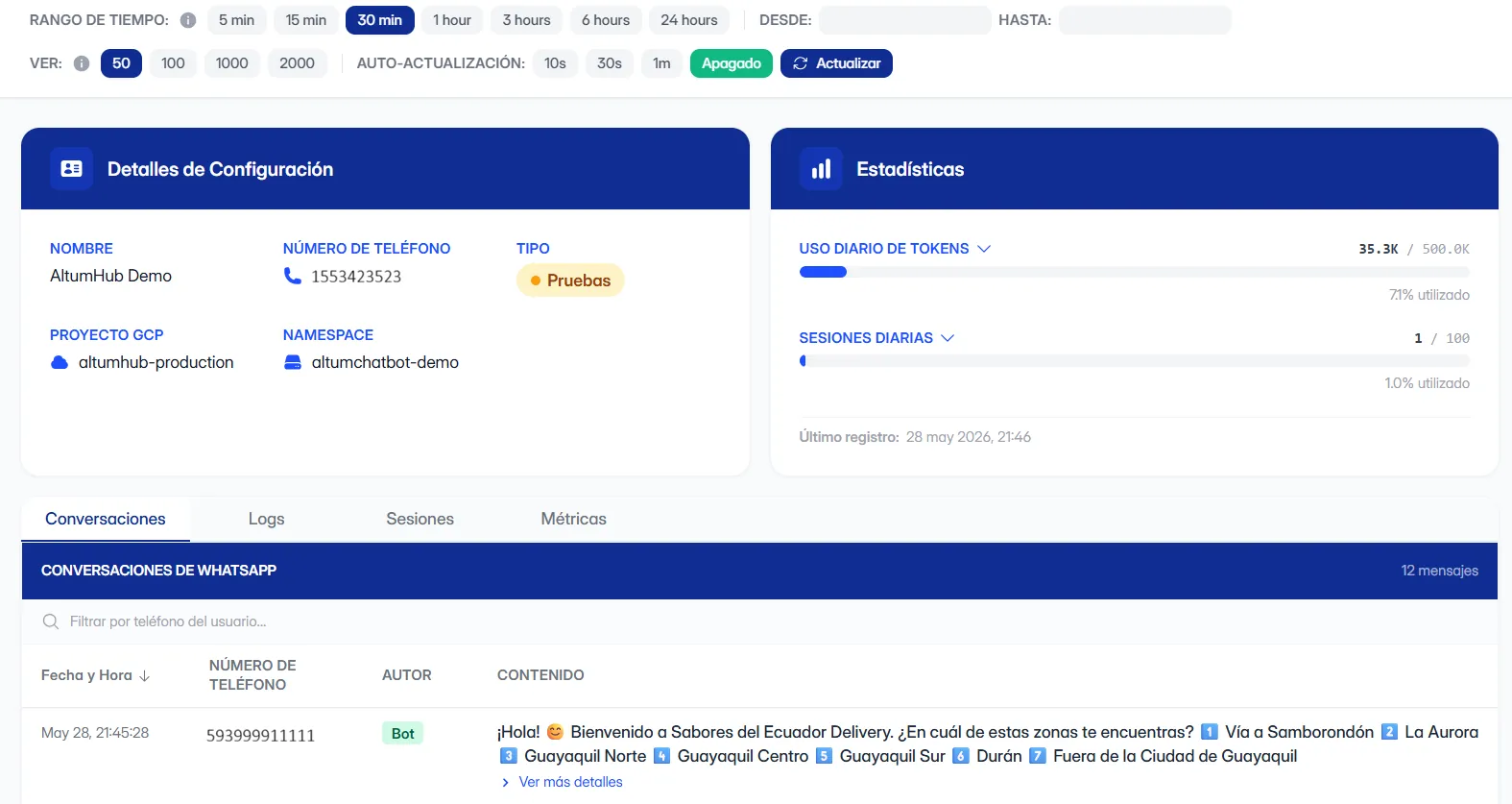Click the HASTA date input field
The height and width of the screenshot is (804, 1512).
pyautogui.click(x=1145, y=20)
